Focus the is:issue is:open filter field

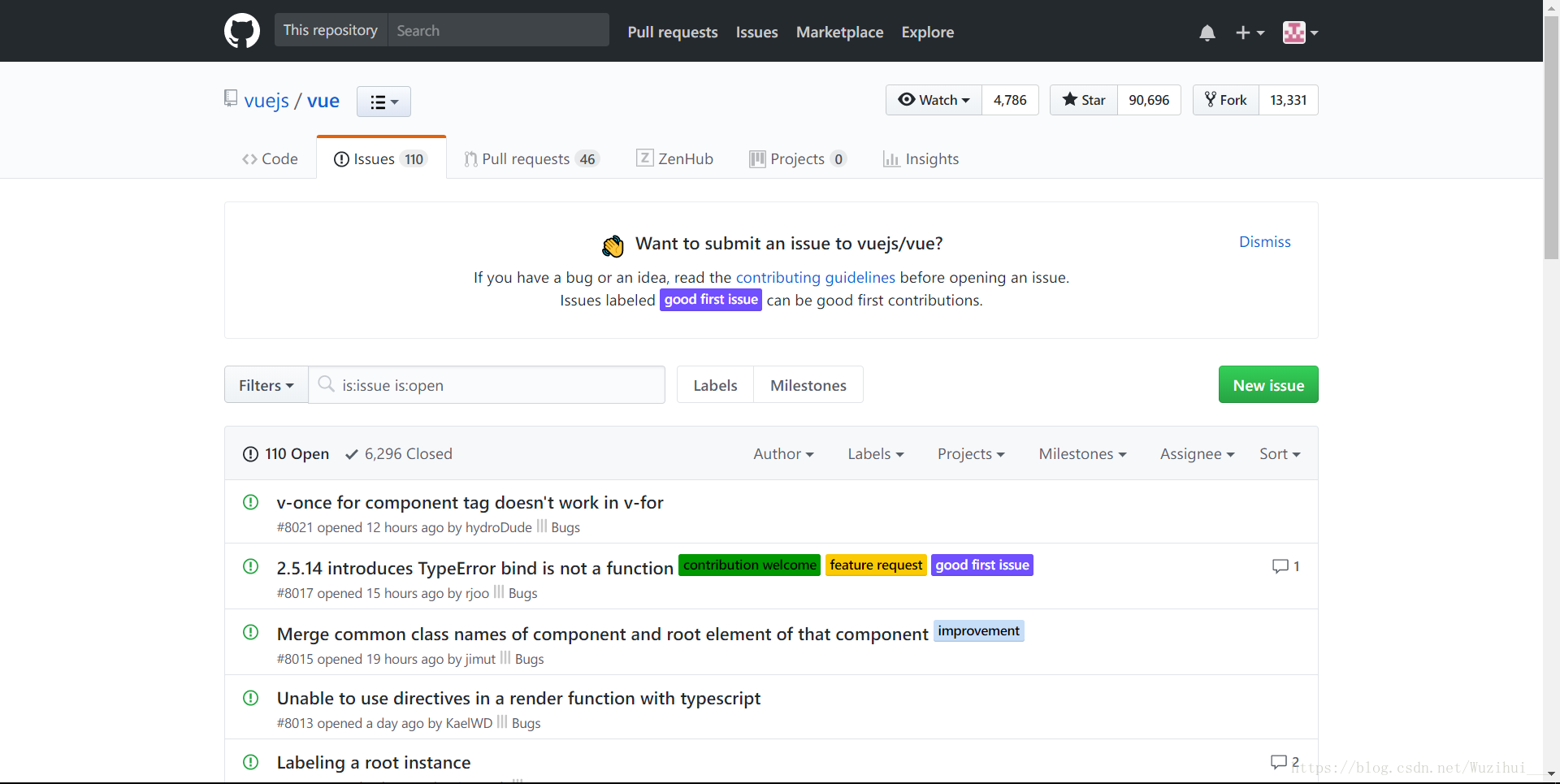487,384
